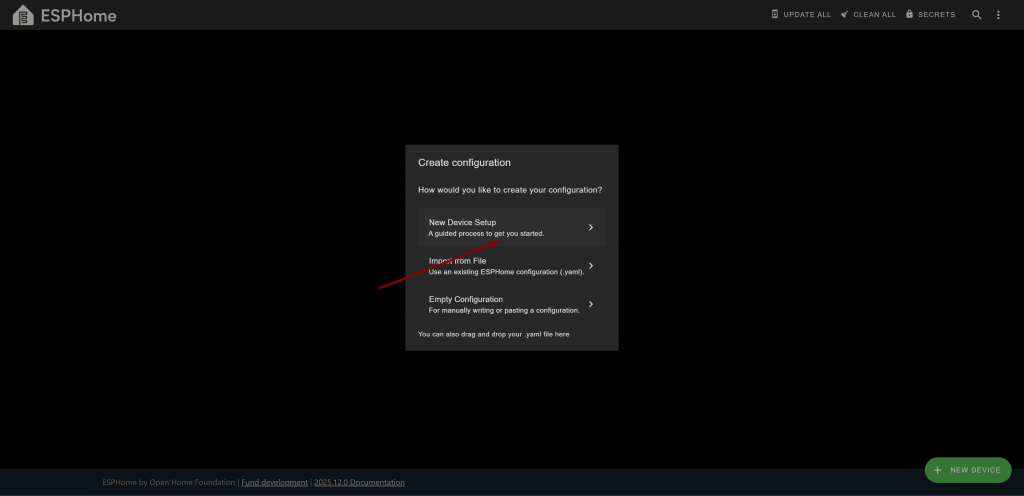1024x496 pixels.
Task: Click the green NEW DEVICE button label
Action: click(x=975, y=470)
